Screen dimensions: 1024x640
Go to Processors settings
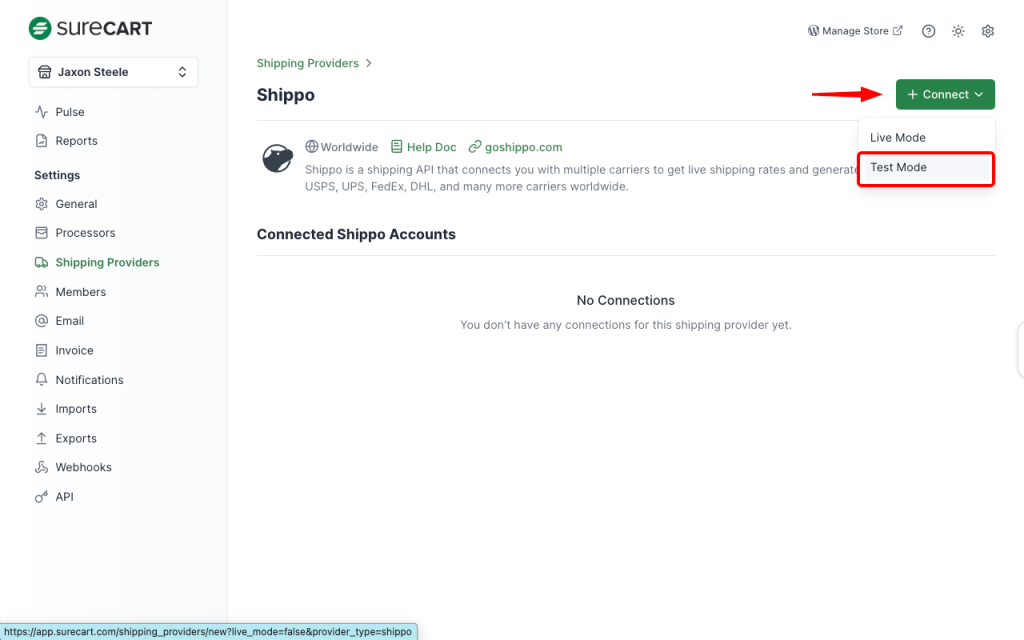(85, 232)
